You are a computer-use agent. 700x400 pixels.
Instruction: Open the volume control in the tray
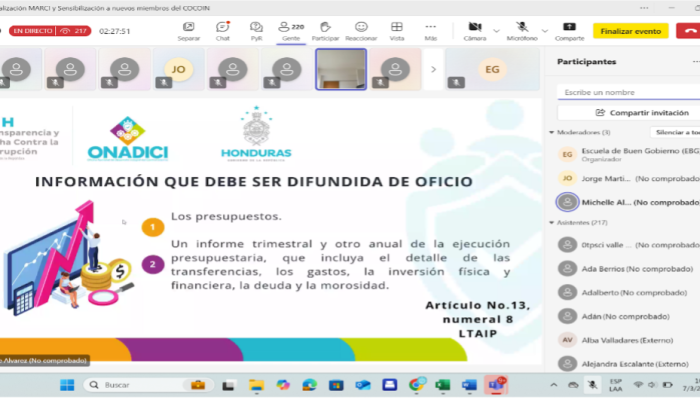(652, 385)
